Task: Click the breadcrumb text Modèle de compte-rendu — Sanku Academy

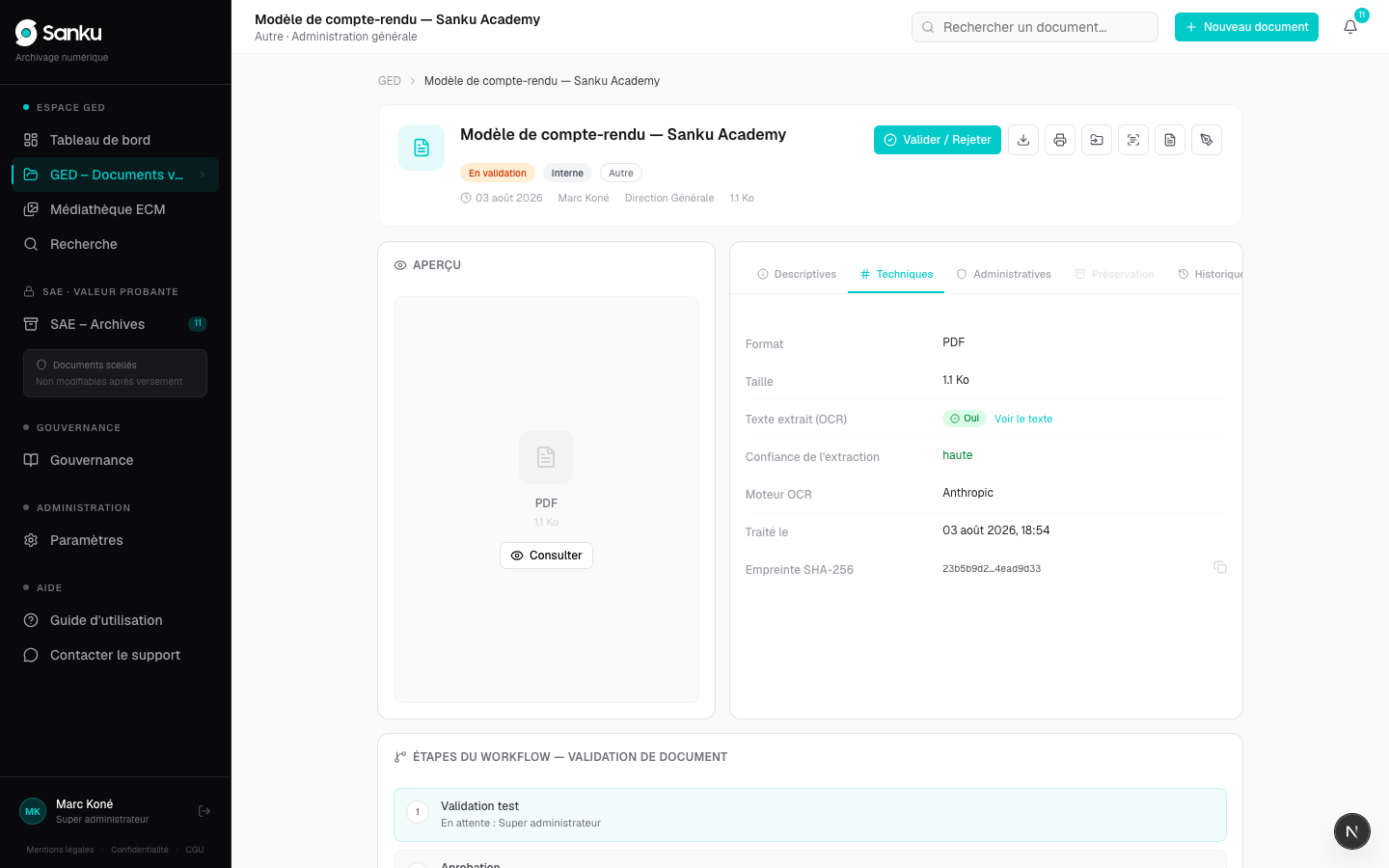Action: click(542, 81)
